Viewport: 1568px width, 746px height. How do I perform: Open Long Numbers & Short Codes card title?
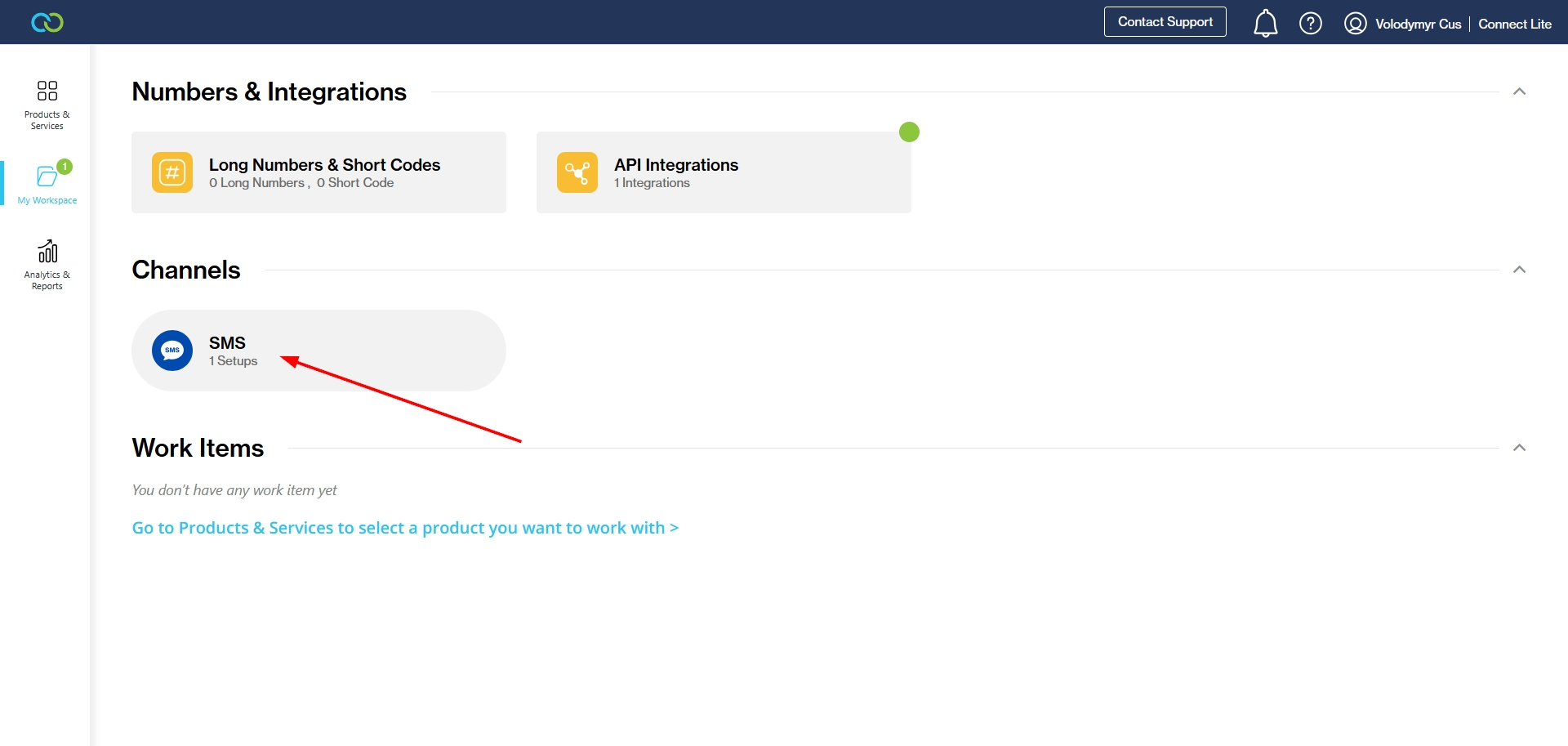click(324, 165)
